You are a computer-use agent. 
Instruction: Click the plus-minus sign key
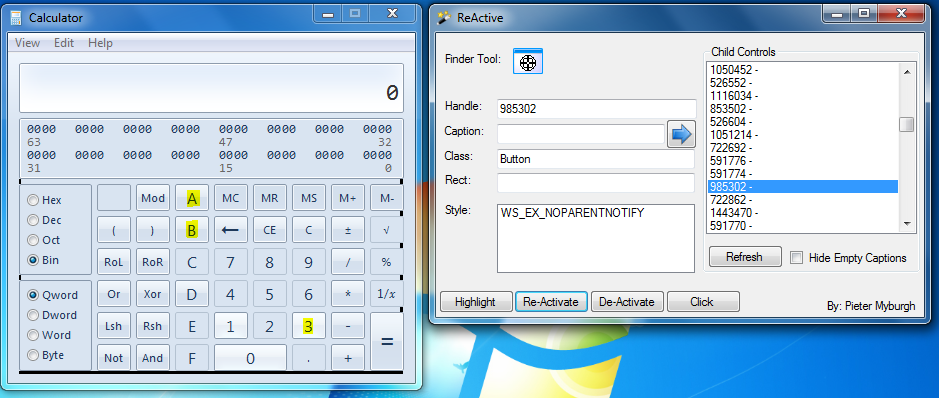coord(347,229)
